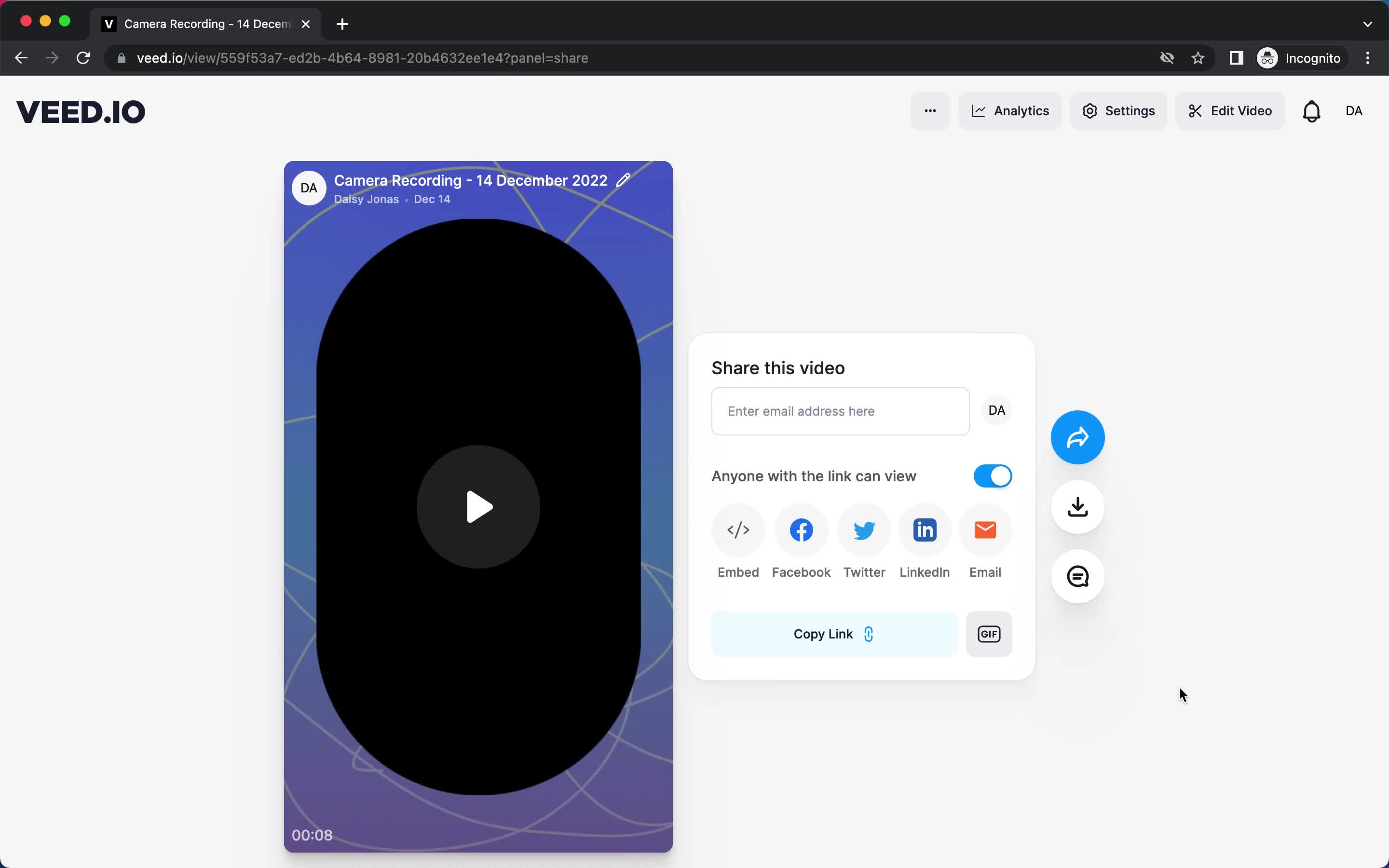Click the notifications bell icon
The width and height of the screenshot is (1389, 868).
[x=1311, y=111]
